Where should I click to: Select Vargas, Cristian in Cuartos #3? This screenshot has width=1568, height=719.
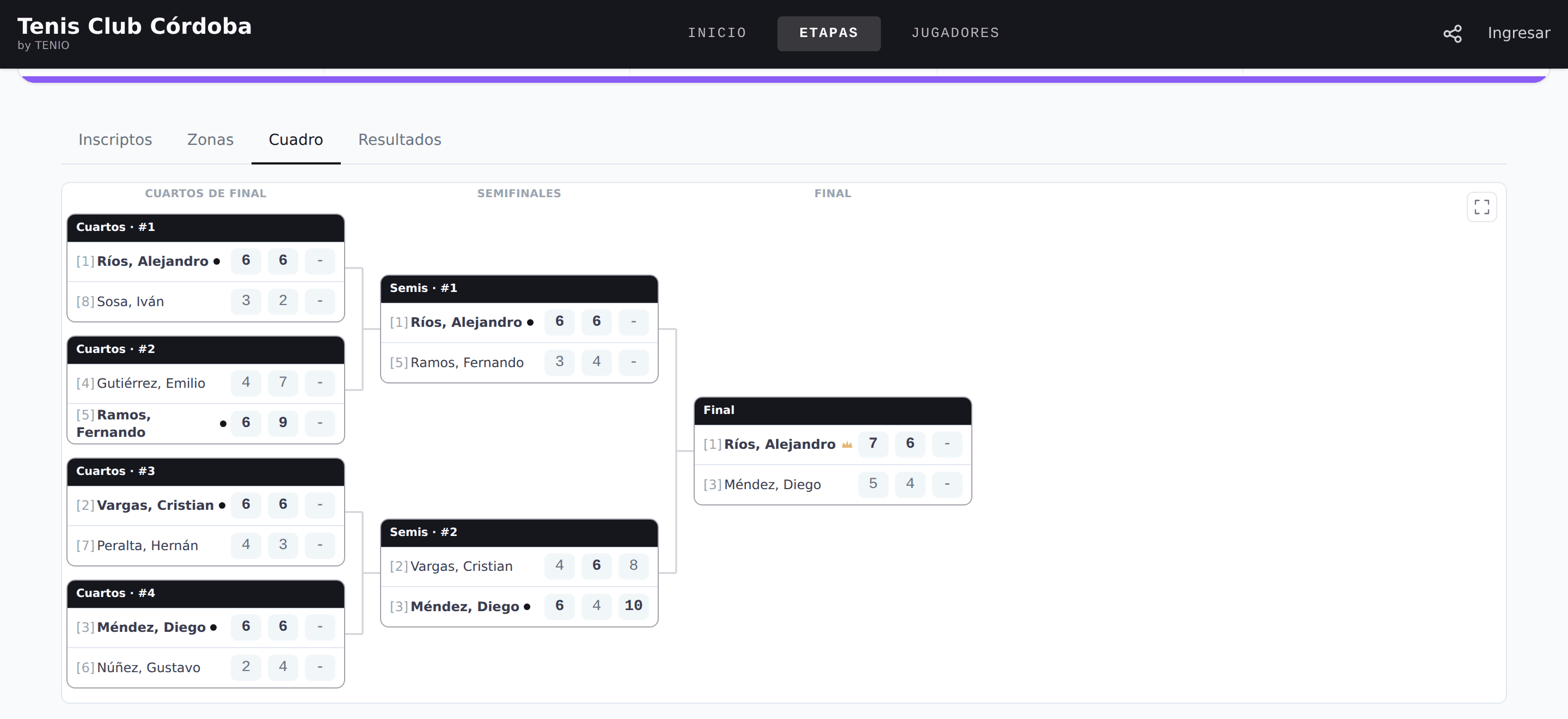point(155,506)
